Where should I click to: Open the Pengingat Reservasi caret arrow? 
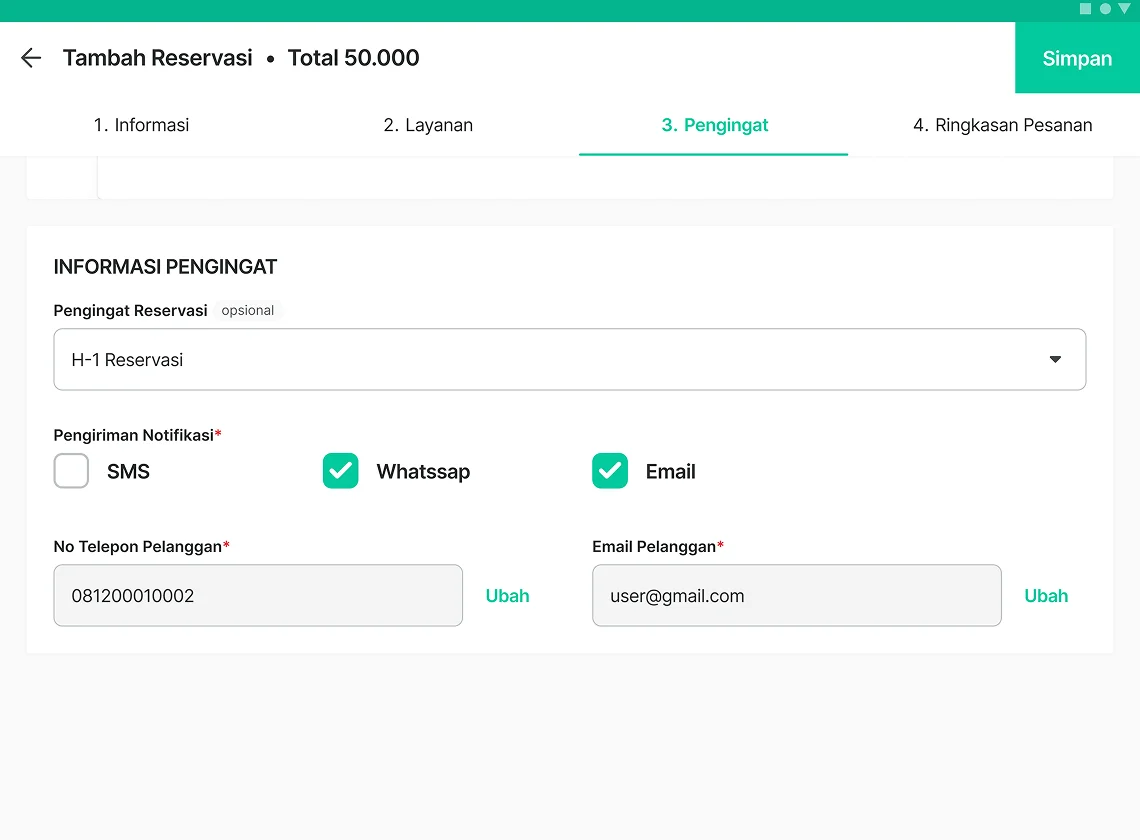point(1055,360)
